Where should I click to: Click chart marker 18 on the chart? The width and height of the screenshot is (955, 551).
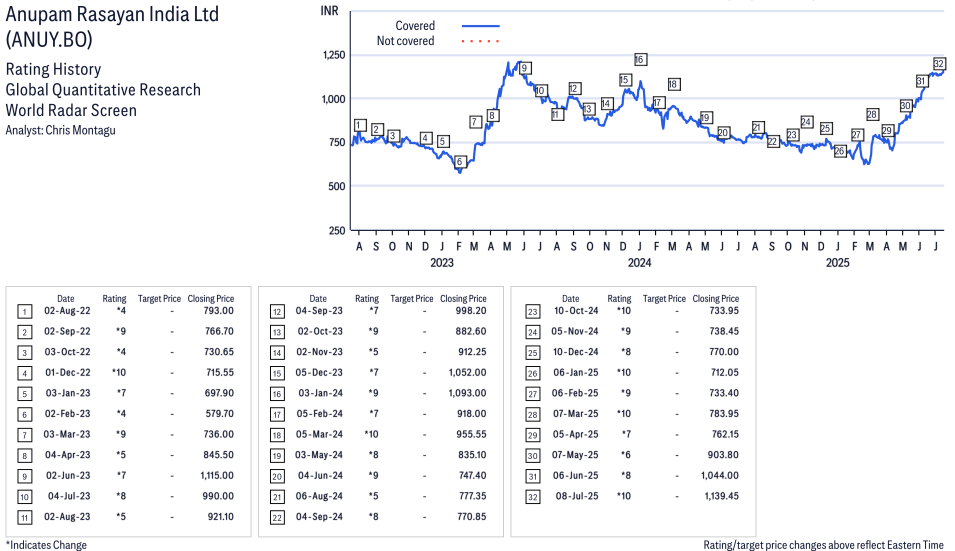(x=673, y=84)
